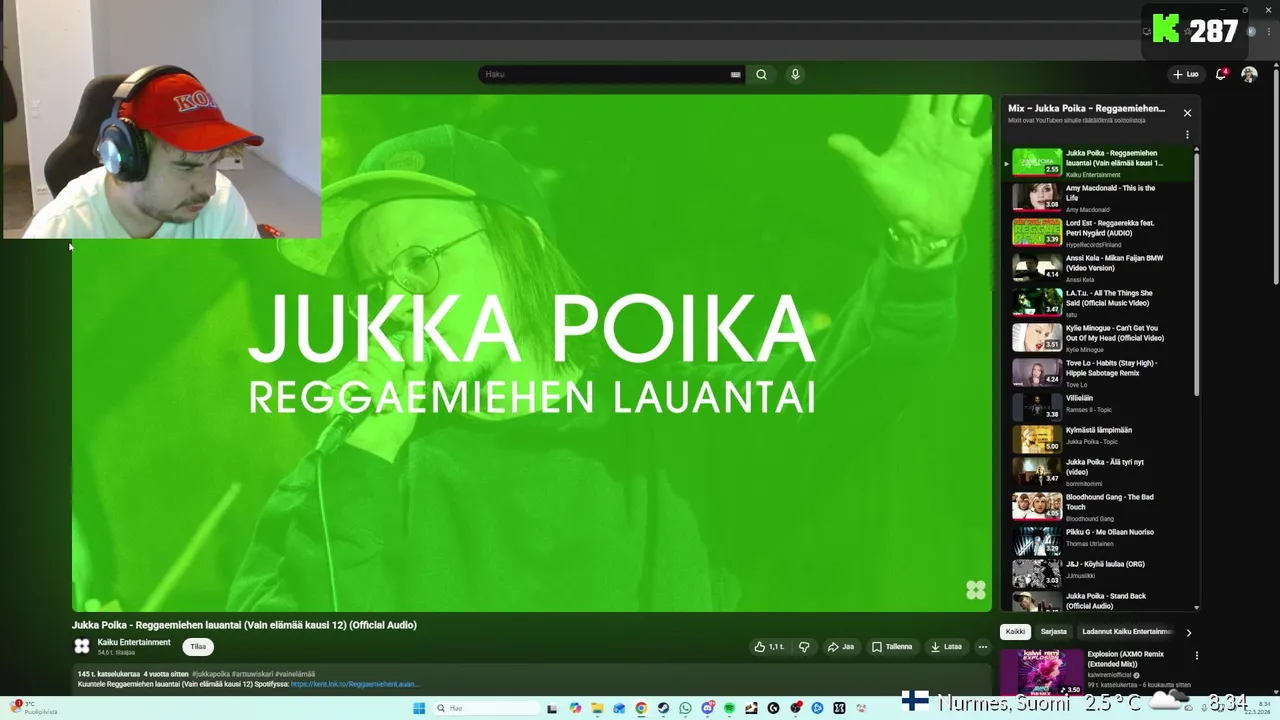Play Kylmästä lämpimään playlist item
The image size is (1280, 720).
click(x=1100, y=439)
